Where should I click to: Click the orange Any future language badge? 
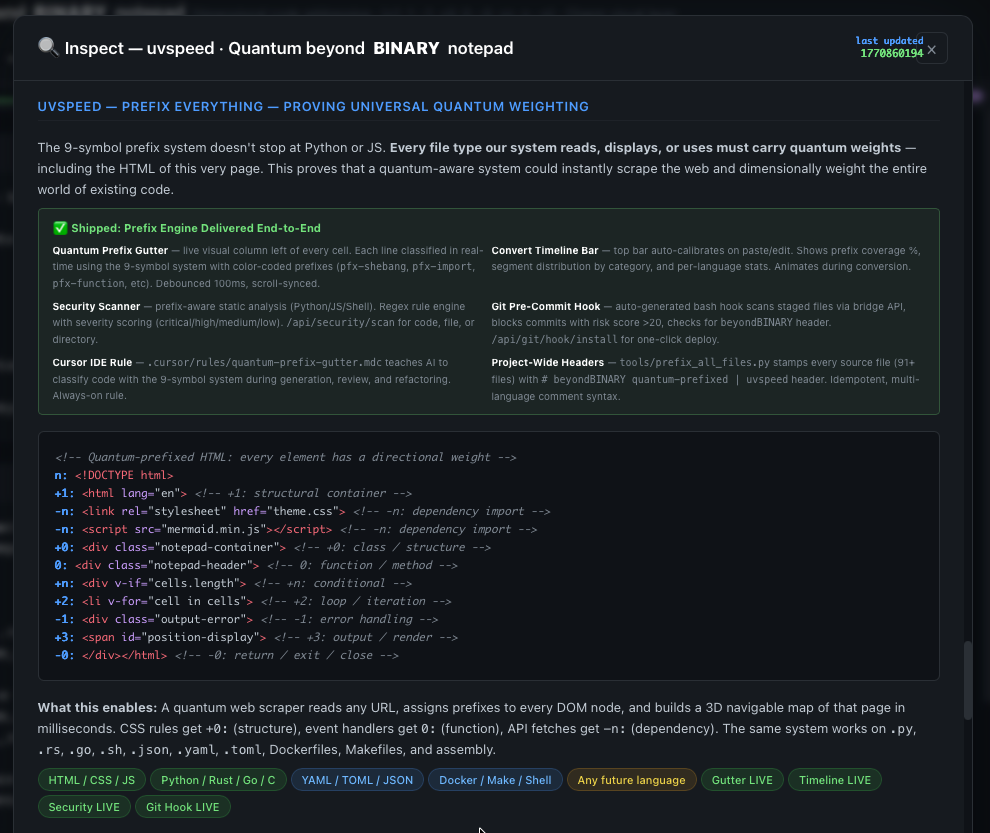(x=632, y=779)
